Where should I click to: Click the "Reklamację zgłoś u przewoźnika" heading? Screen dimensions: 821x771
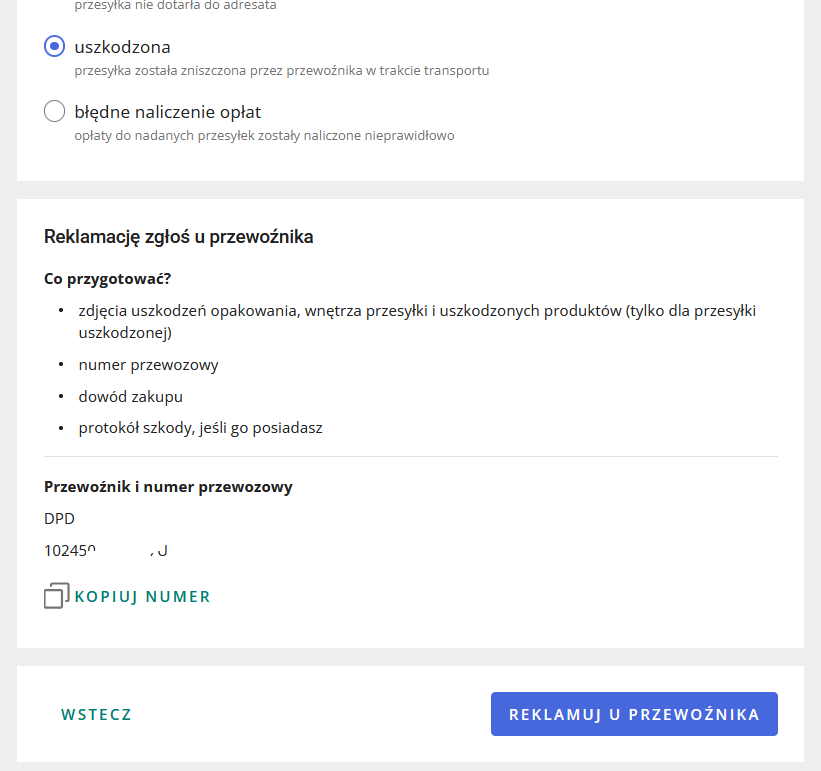[x=179, y=237]
